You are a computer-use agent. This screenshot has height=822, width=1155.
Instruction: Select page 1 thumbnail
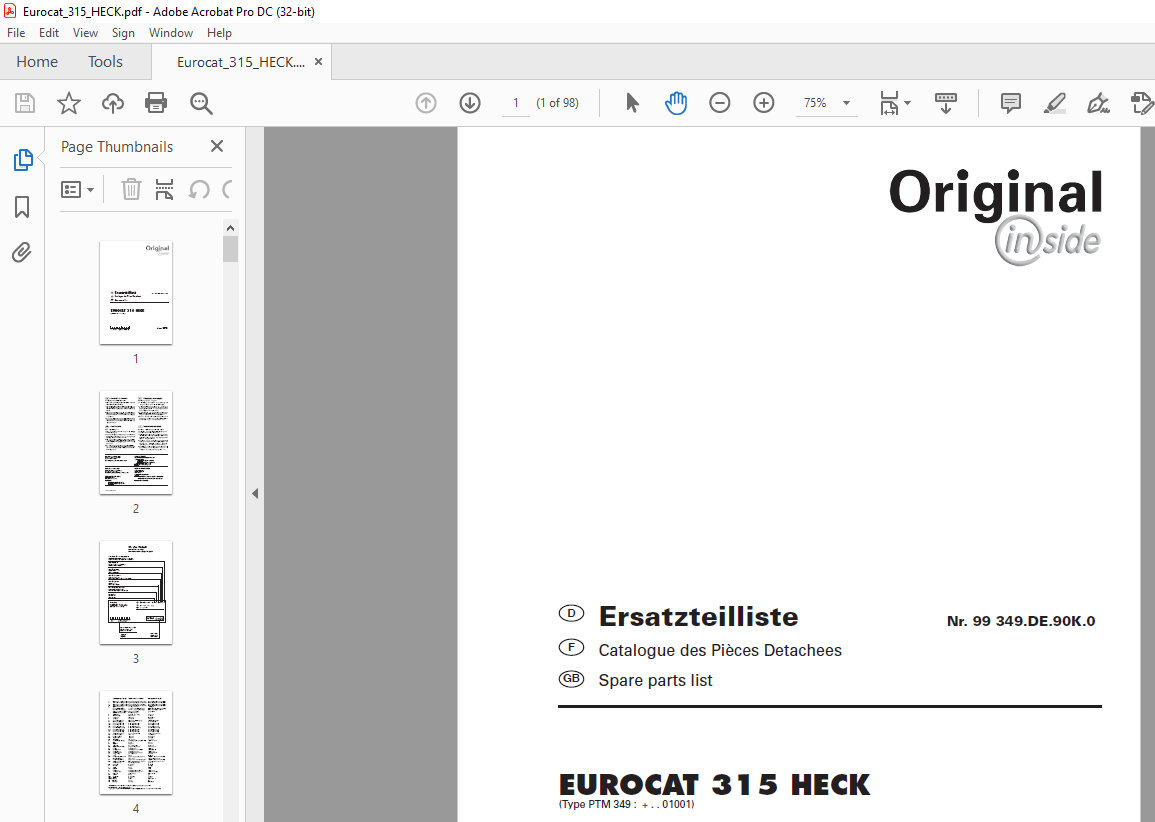(x=136, y=292)
